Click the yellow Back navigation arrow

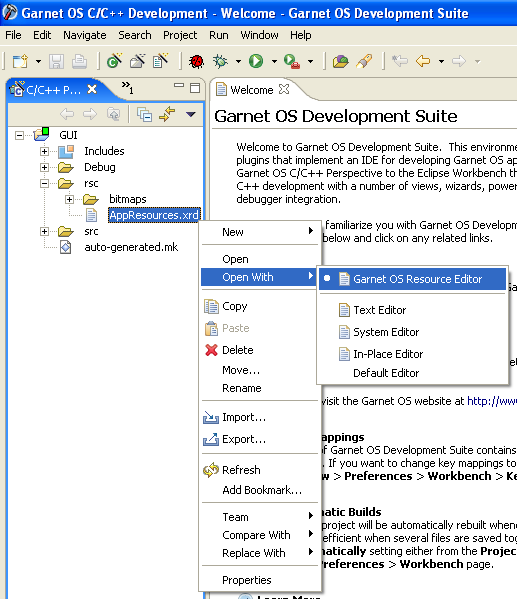click(x=423, y=61)
